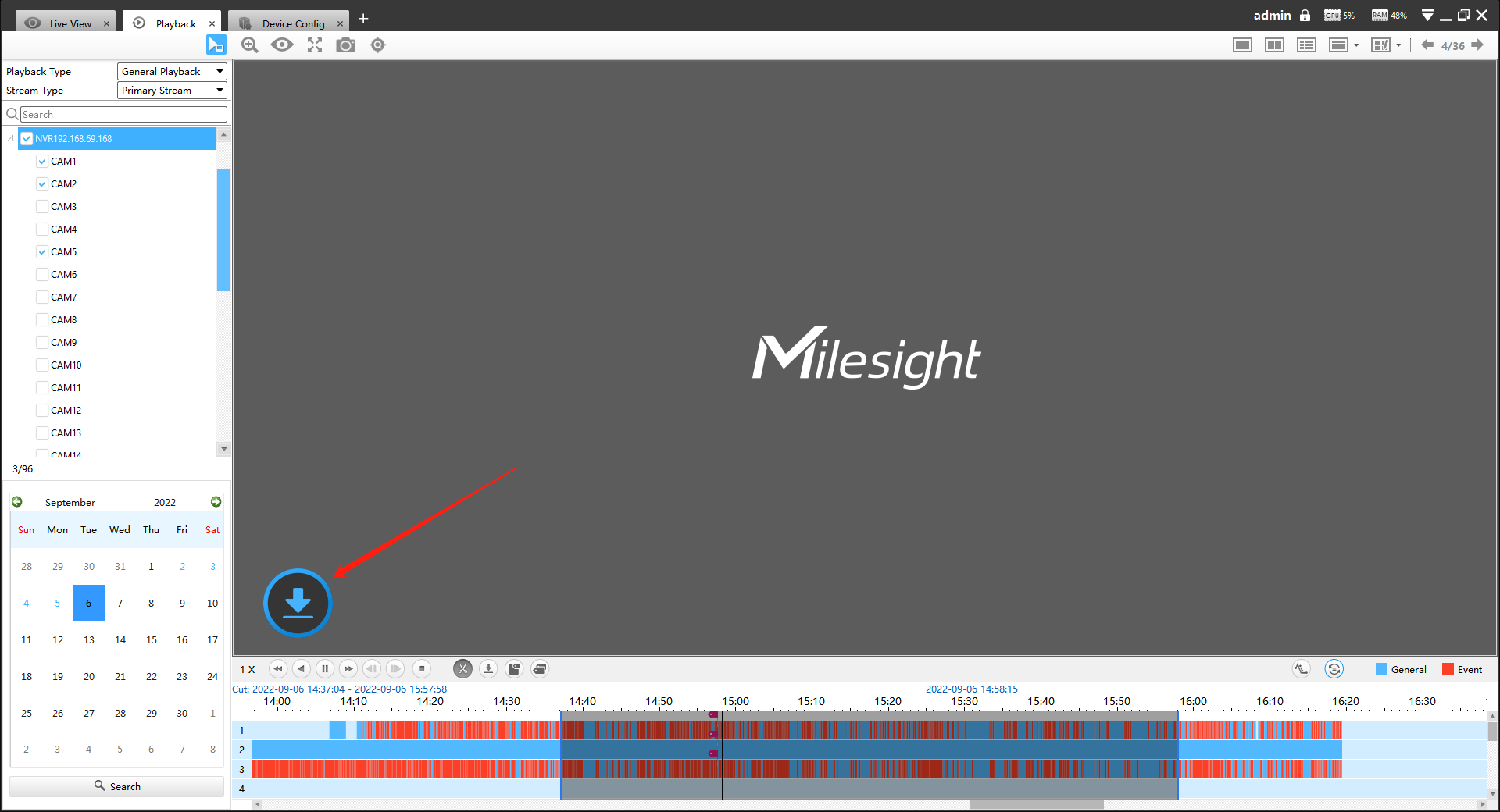
Task: Close the Live View tab
Action: click(x=106, y=23)
